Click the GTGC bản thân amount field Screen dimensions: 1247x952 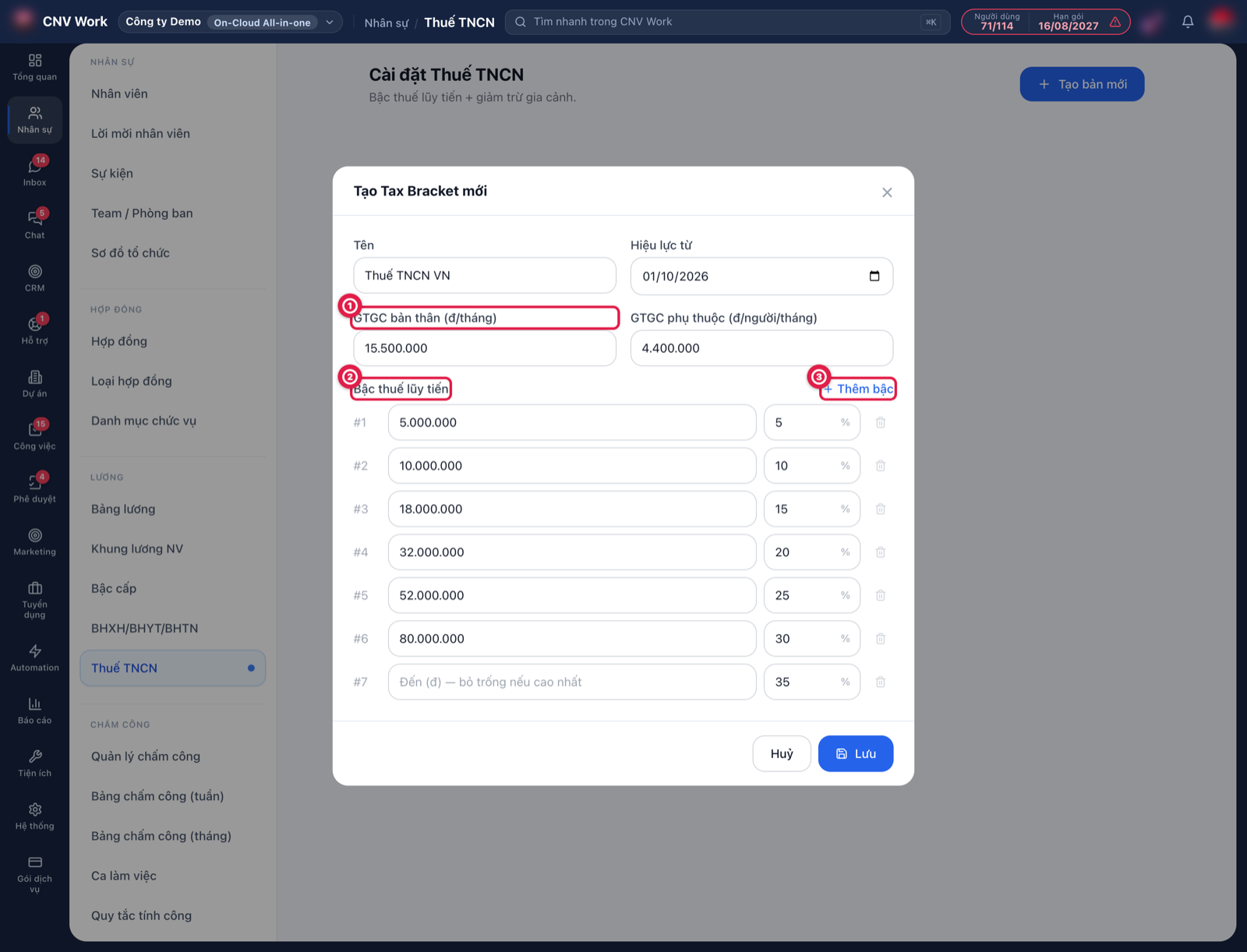click(485, 348)
